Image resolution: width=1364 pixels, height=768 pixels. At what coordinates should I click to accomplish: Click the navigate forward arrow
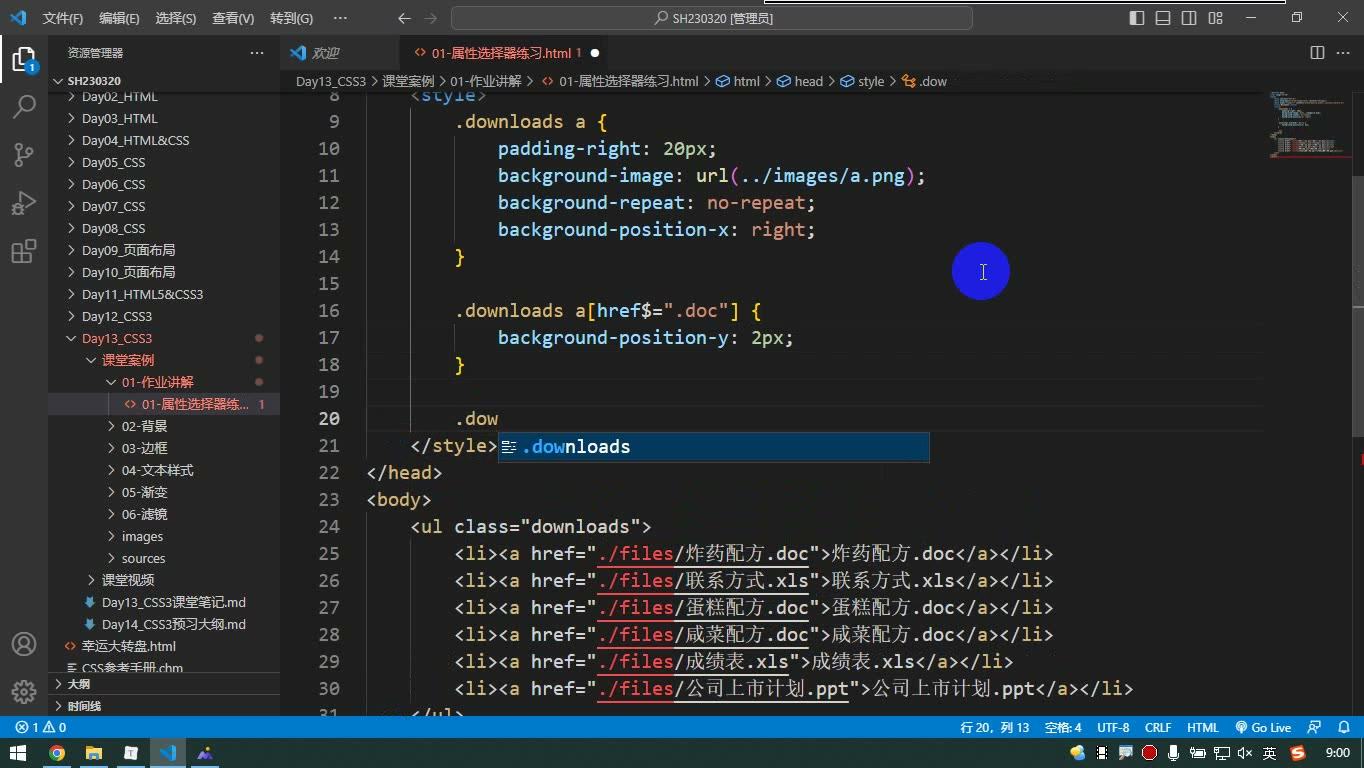(x=430, y=18)
